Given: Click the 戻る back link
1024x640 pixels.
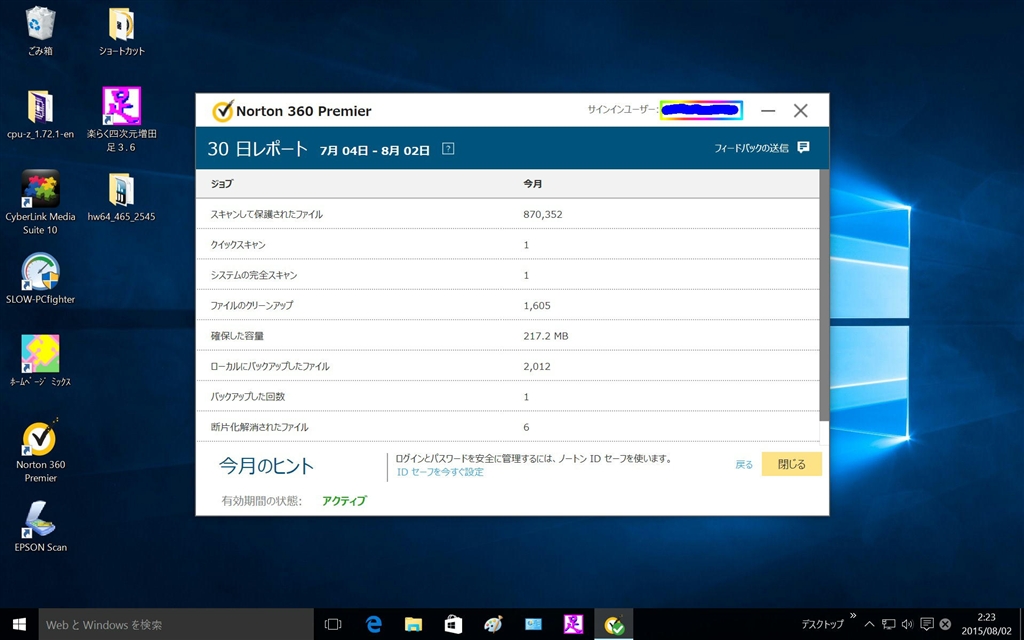Looking at the screenshot, I should pos(744,464).
